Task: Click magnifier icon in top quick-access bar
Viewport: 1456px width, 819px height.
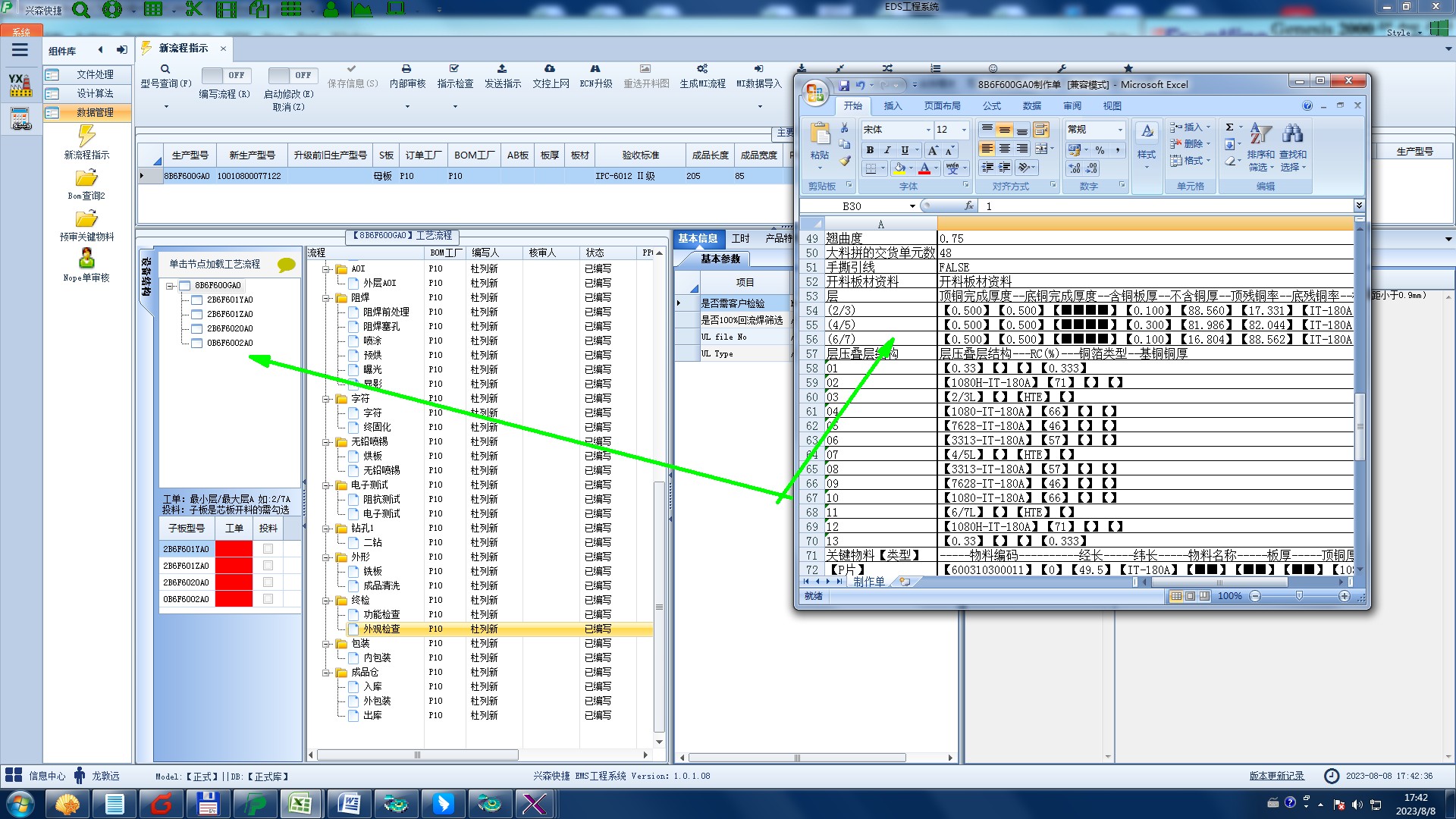Action: (81, 10)
